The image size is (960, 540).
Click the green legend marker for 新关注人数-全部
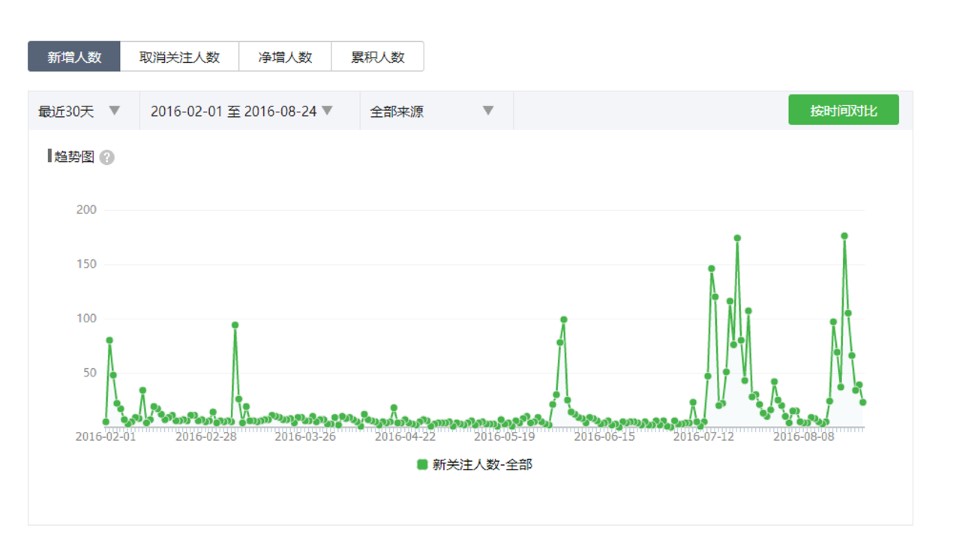(423, 465)
